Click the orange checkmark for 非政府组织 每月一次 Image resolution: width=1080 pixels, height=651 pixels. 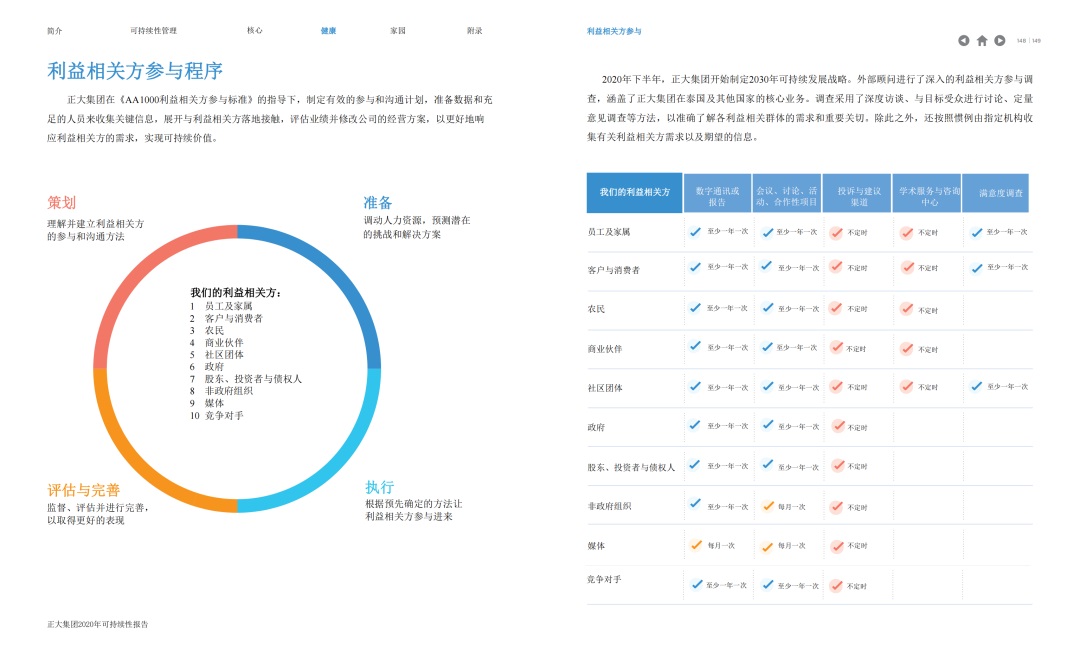pyautogui.click(x=767, y=506)
